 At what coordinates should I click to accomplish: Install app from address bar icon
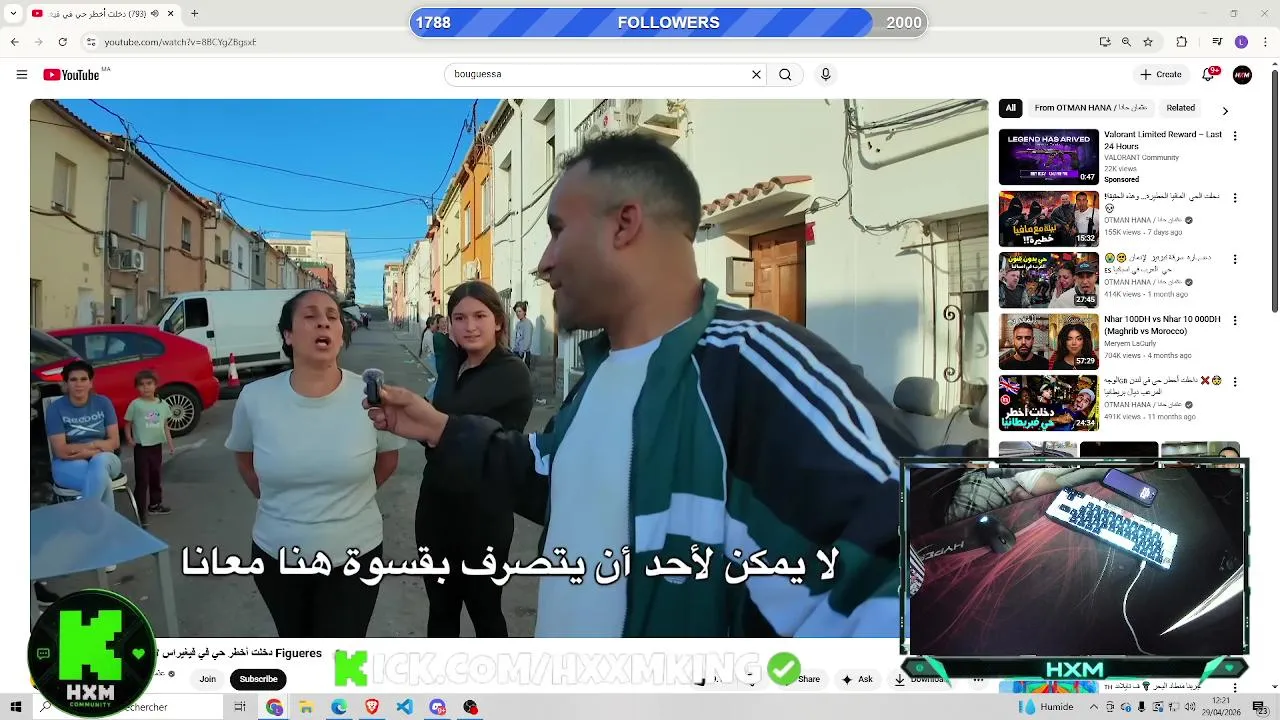pos(1105,42)
